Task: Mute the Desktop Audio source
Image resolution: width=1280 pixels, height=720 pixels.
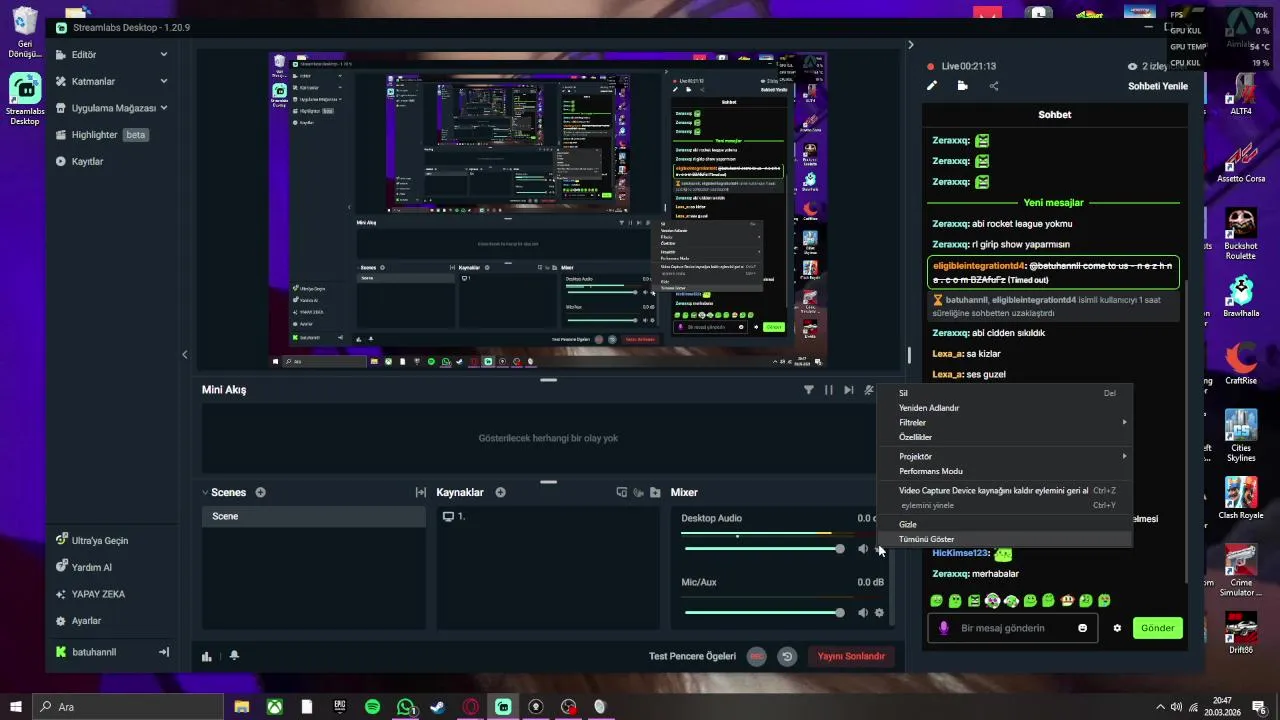Action: [863, 549]
